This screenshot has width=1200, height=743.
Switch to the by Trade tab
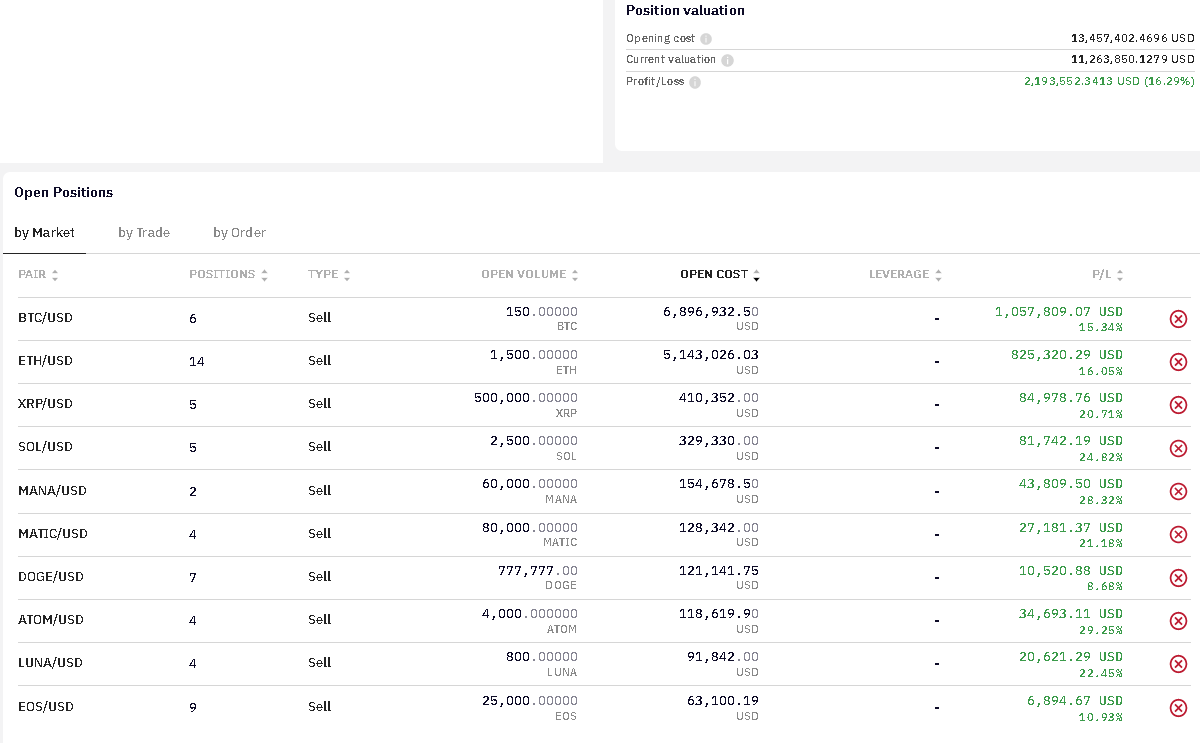(x=144, y=233)
